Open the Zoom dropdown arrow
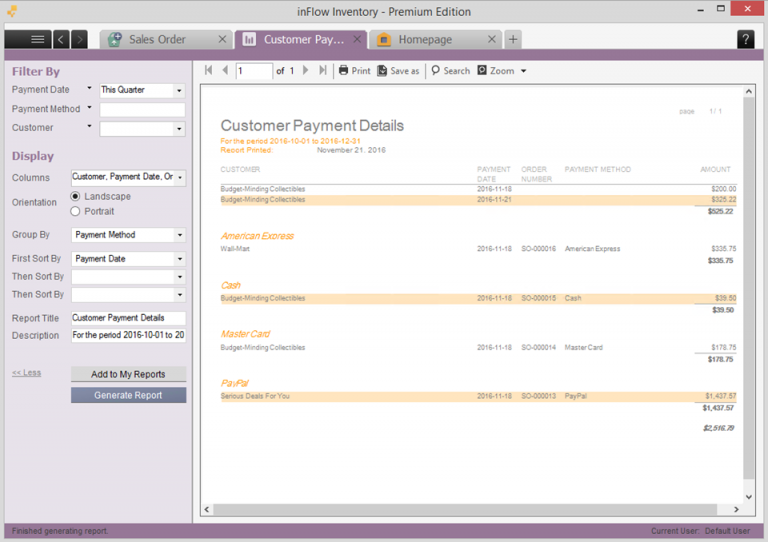Screen dimensions: 768x542 (x=524, y=71)
